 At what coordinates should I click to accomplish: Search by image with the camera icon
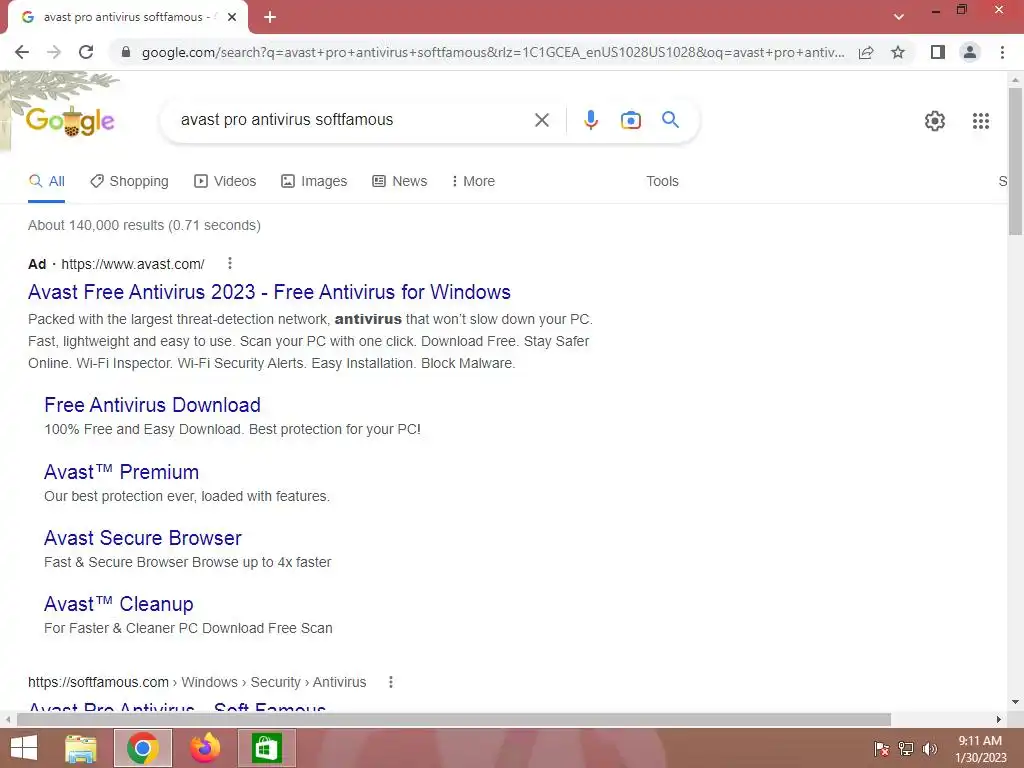[x=630, y=120]
